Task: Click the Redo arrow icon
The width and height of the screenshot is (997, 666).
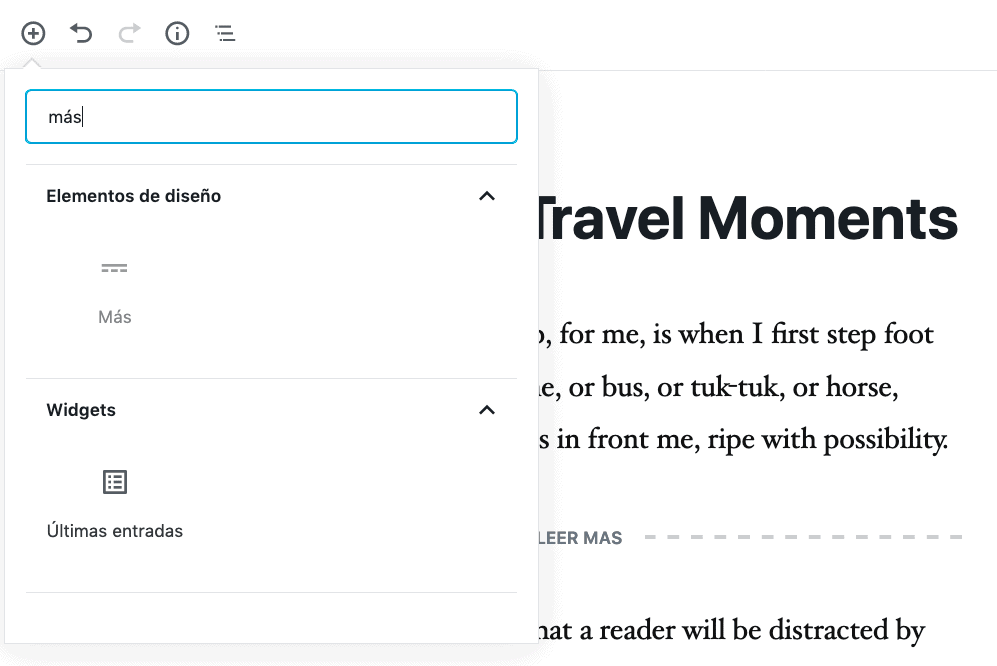Action: (x=129, y=33)
